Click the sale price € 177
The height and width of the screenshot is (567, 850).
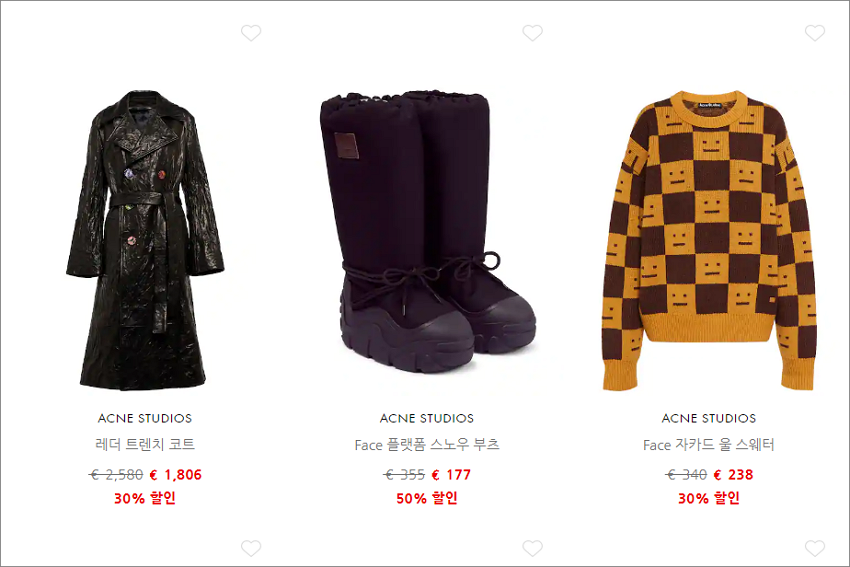tap(451, 475)
